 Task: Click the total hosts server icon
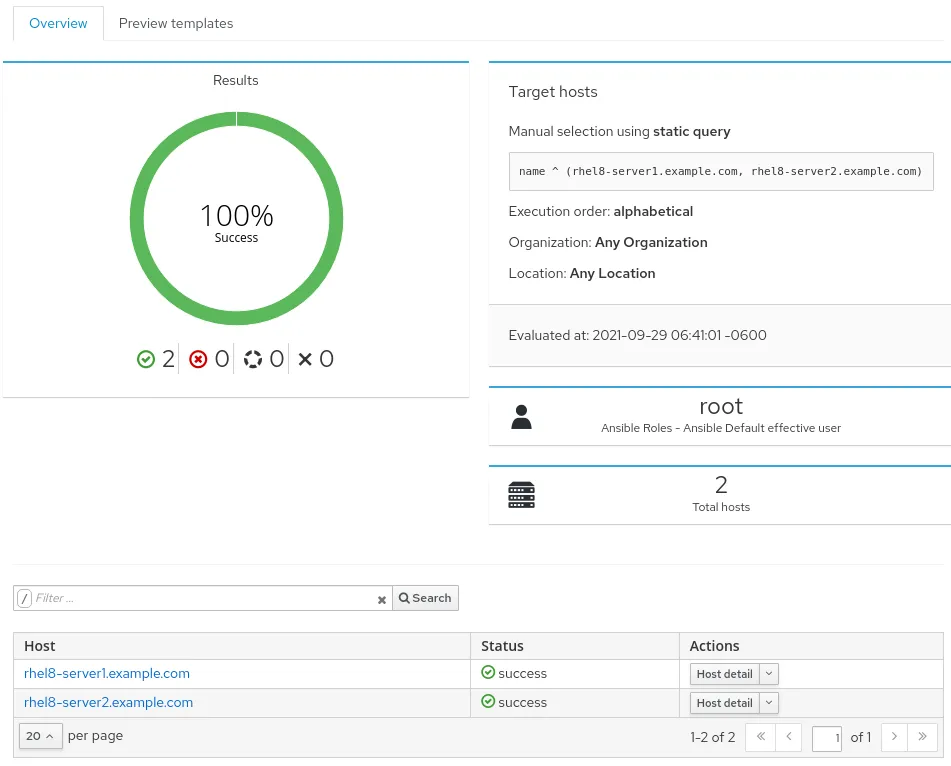tap(521, 495)
